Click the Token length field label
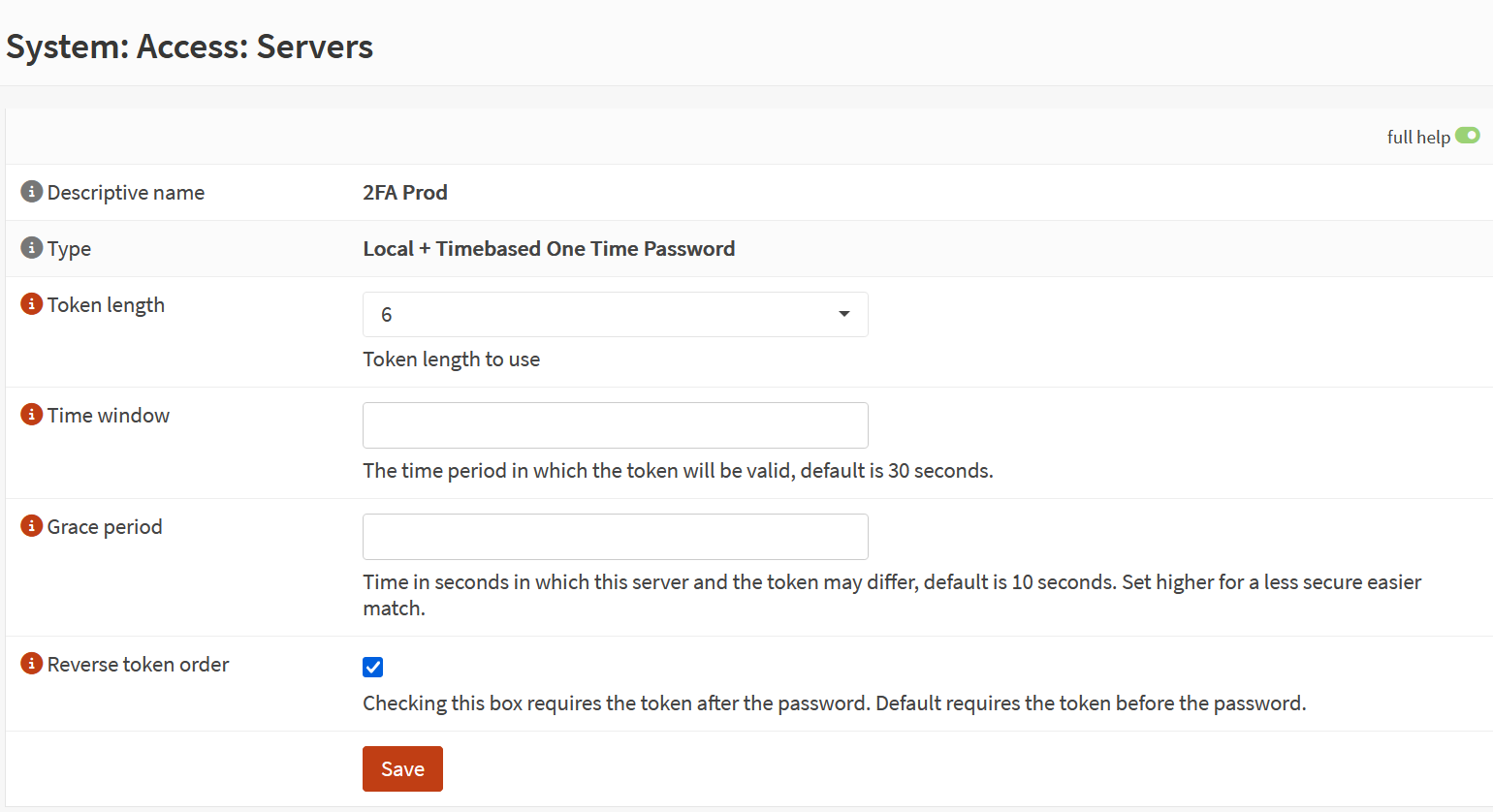Screen dimensions: 1493x812 [x=106, y=305]
